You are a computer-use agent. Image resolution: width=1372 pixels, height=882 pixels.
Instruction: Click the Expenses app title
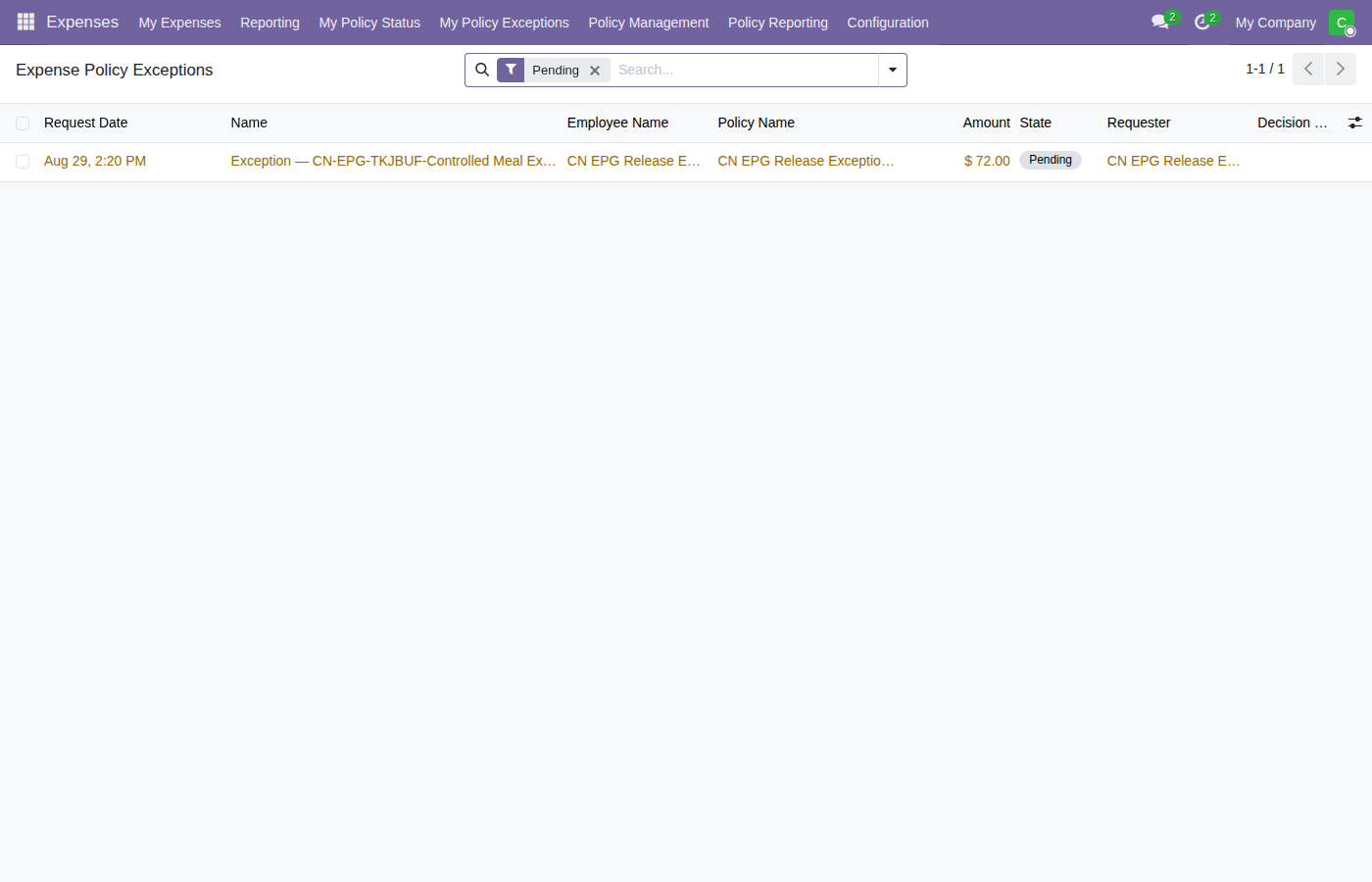[82, 22]
